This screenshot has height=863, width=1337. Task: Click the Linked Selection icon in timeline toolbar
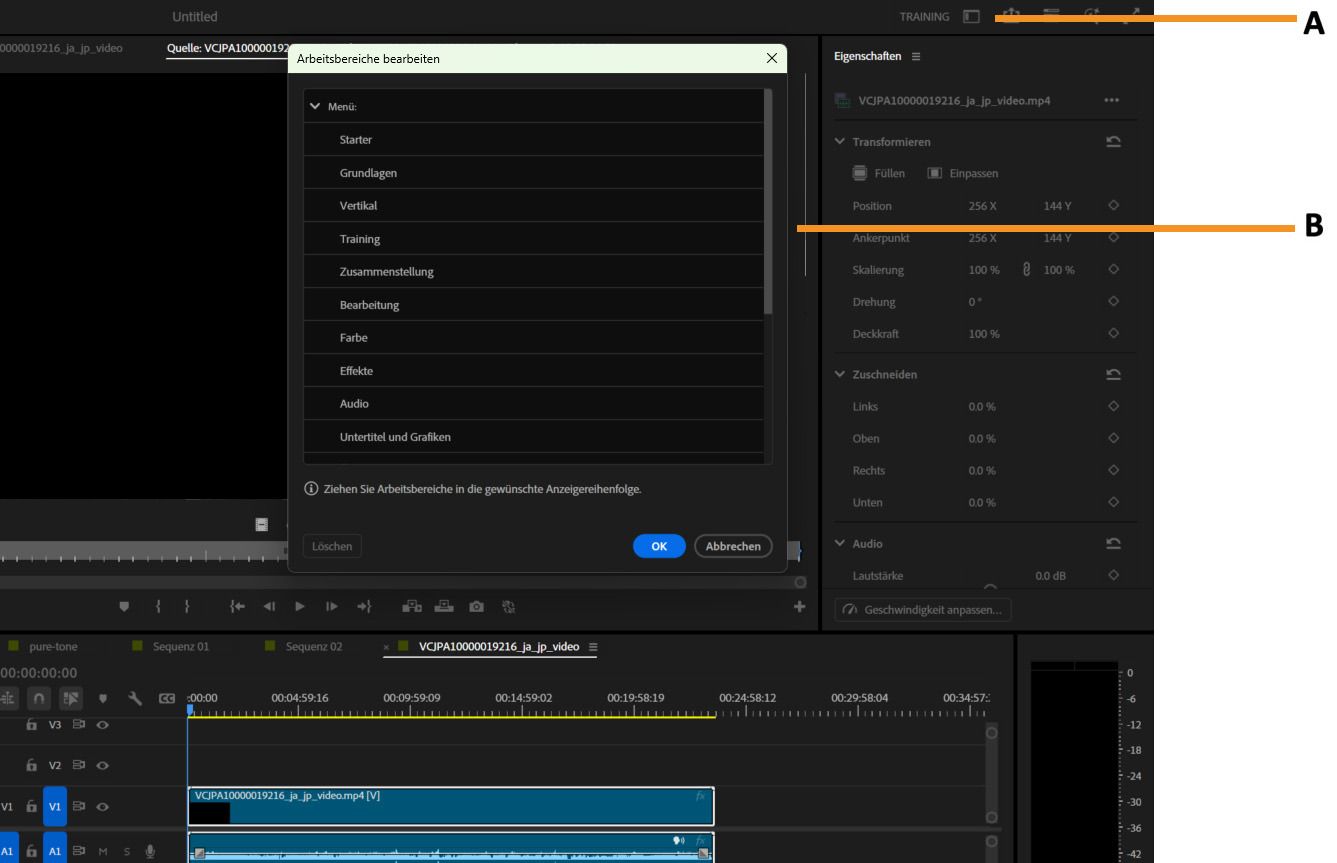70,699
